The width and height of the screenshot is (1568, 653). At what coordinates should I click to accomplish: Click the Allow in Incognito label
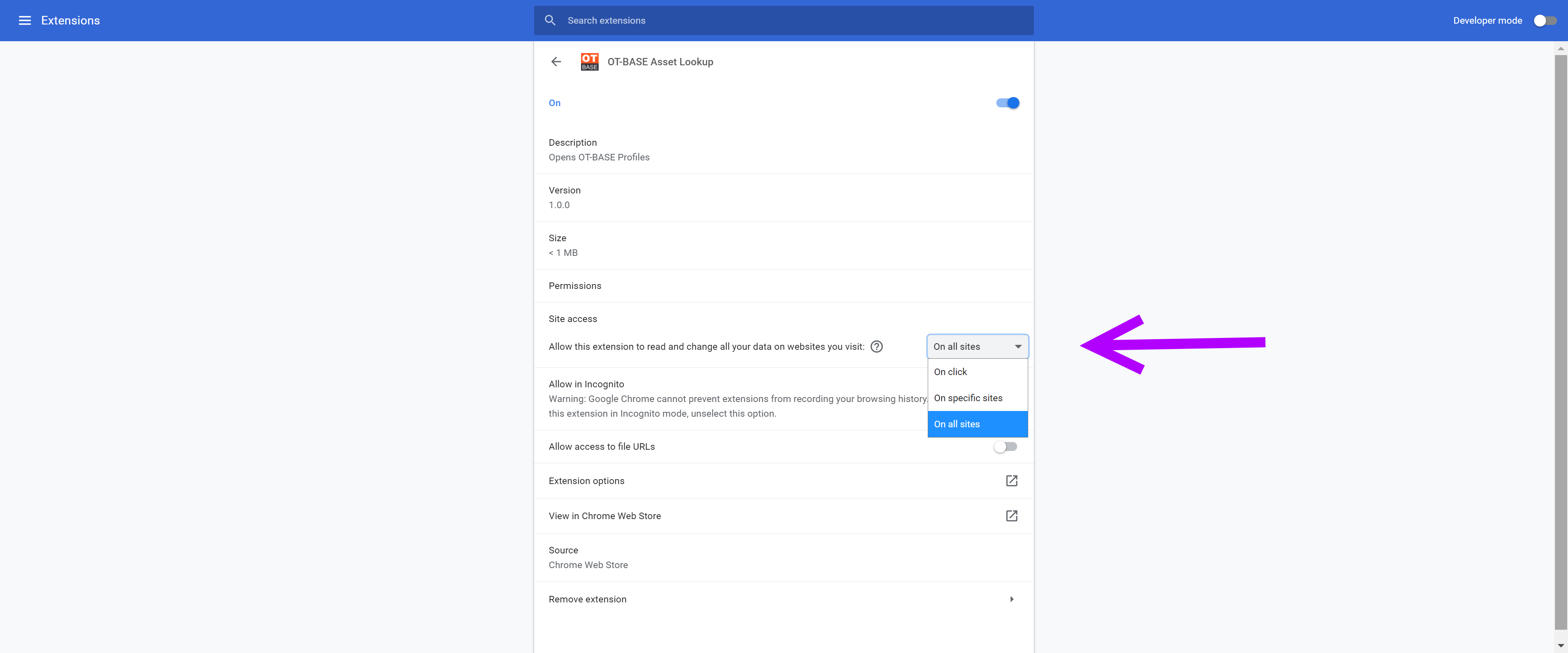[x=586, y=384]
